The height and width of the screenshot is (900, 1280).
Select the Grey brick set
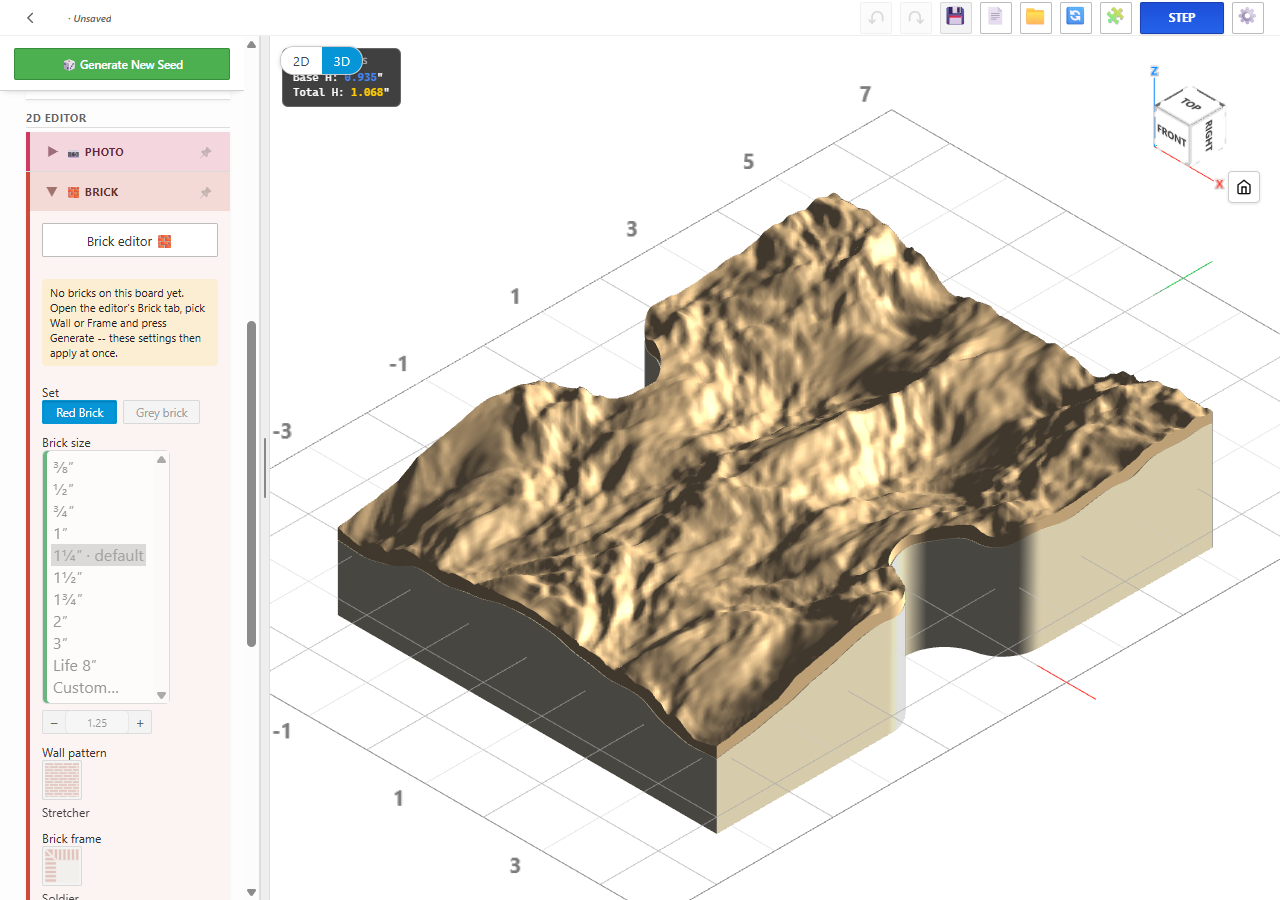[162, 413]
